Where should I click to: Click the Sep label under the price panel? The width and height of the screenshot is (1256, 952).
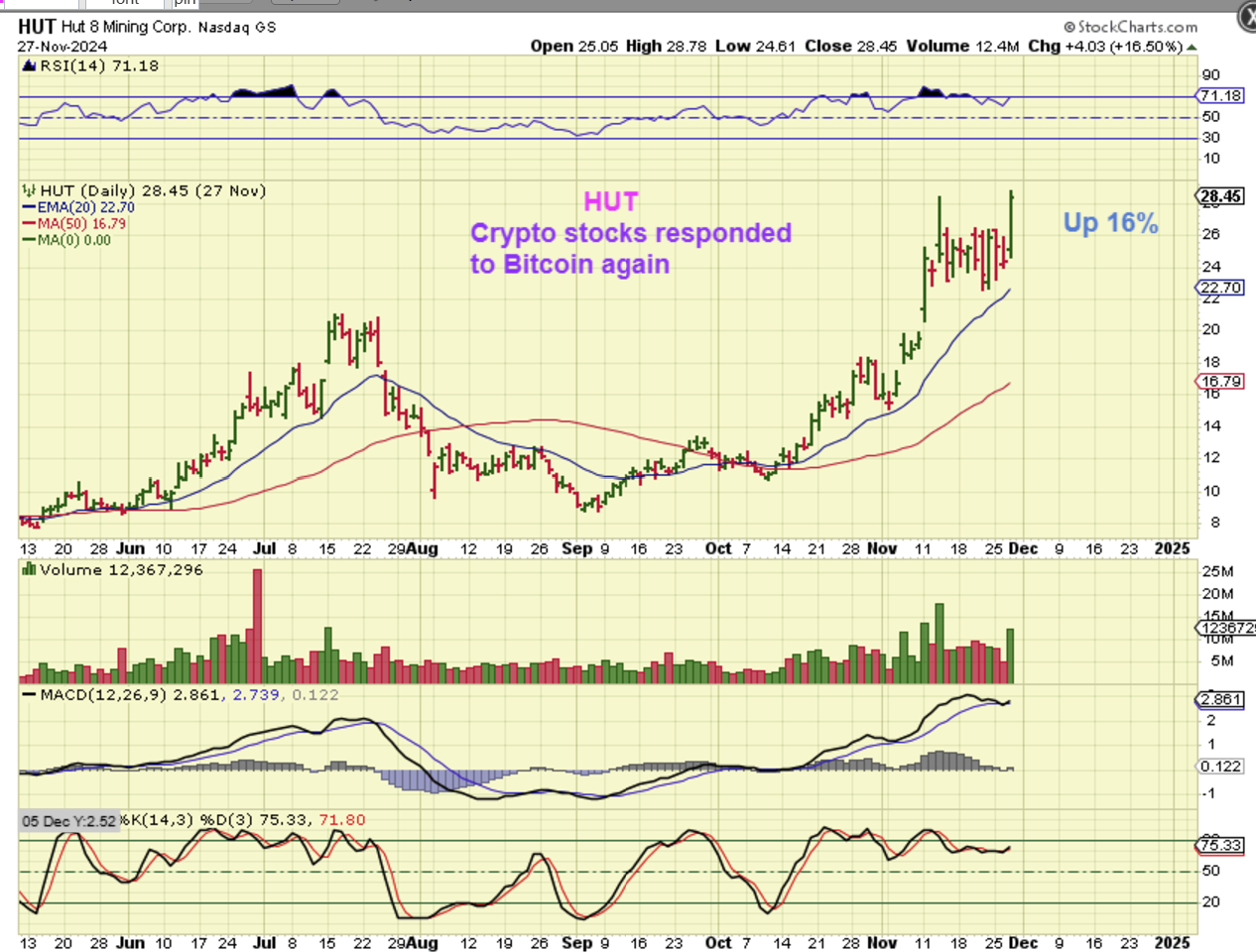pos(576,548)
